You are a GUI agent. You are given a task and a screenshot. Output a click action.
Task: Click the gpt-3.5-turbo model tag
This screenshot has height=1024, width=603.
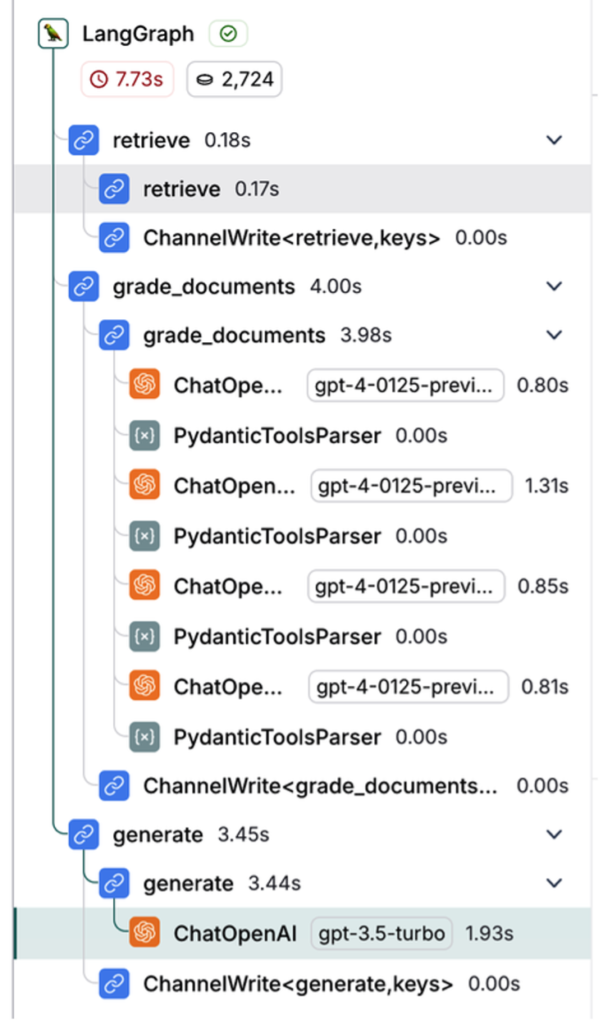pyautogui.click(x=381, y=933)
